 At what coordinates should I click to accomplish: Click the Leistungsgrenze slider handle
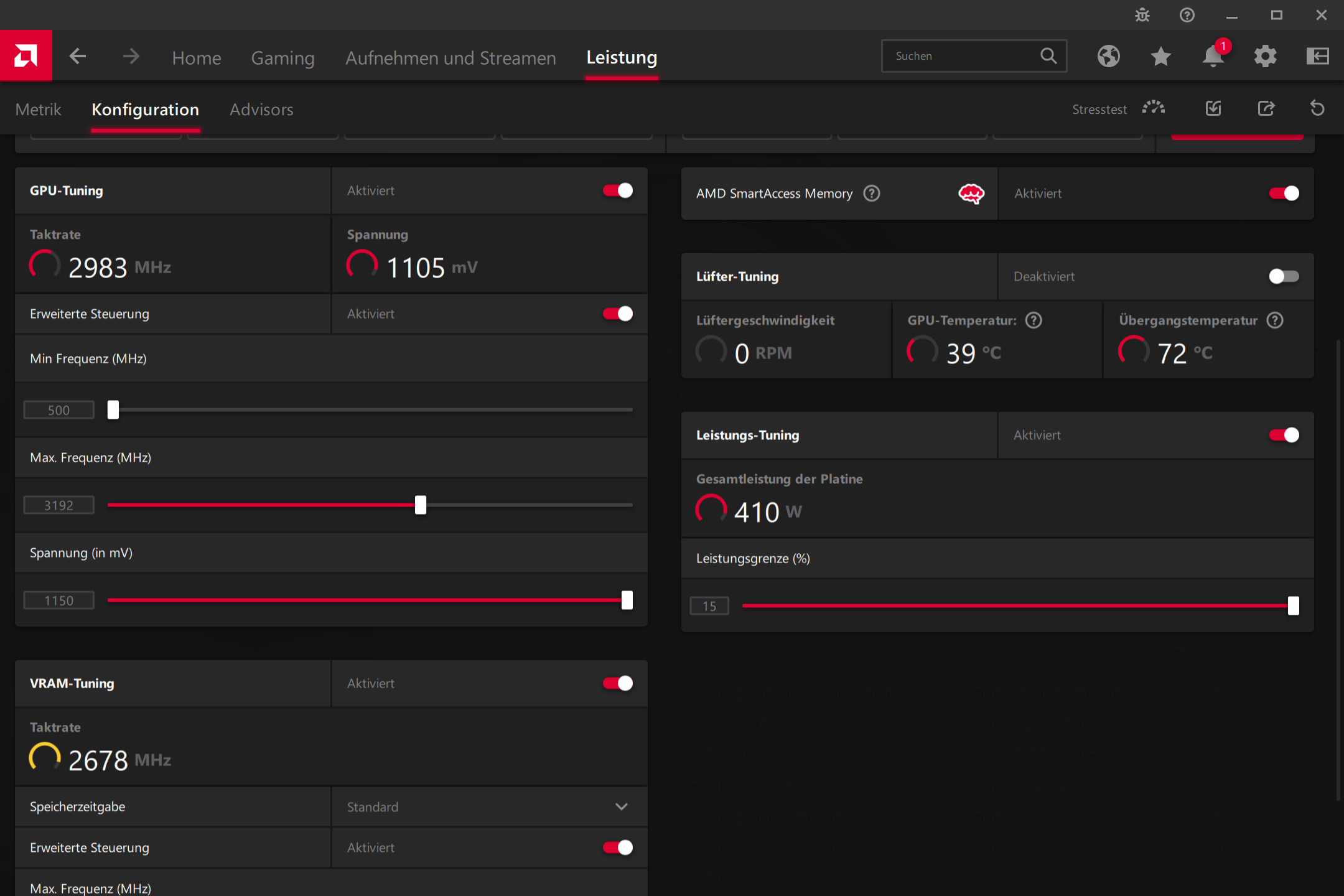(1294, 606)
